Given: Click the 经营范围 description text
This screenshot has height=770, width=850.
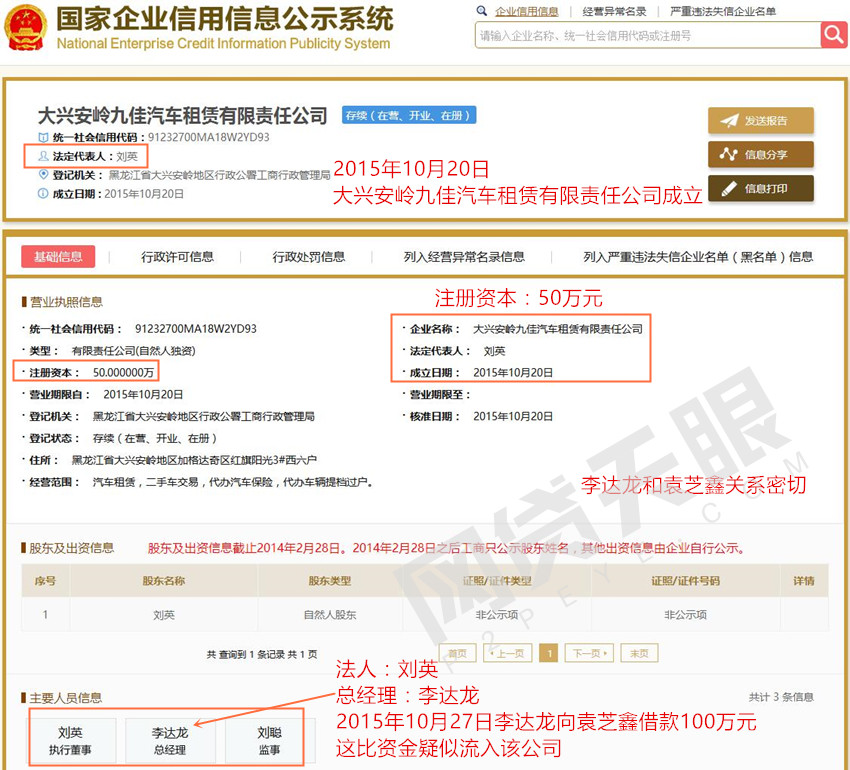Looking at the screenshot, I should tap(233, 482).
